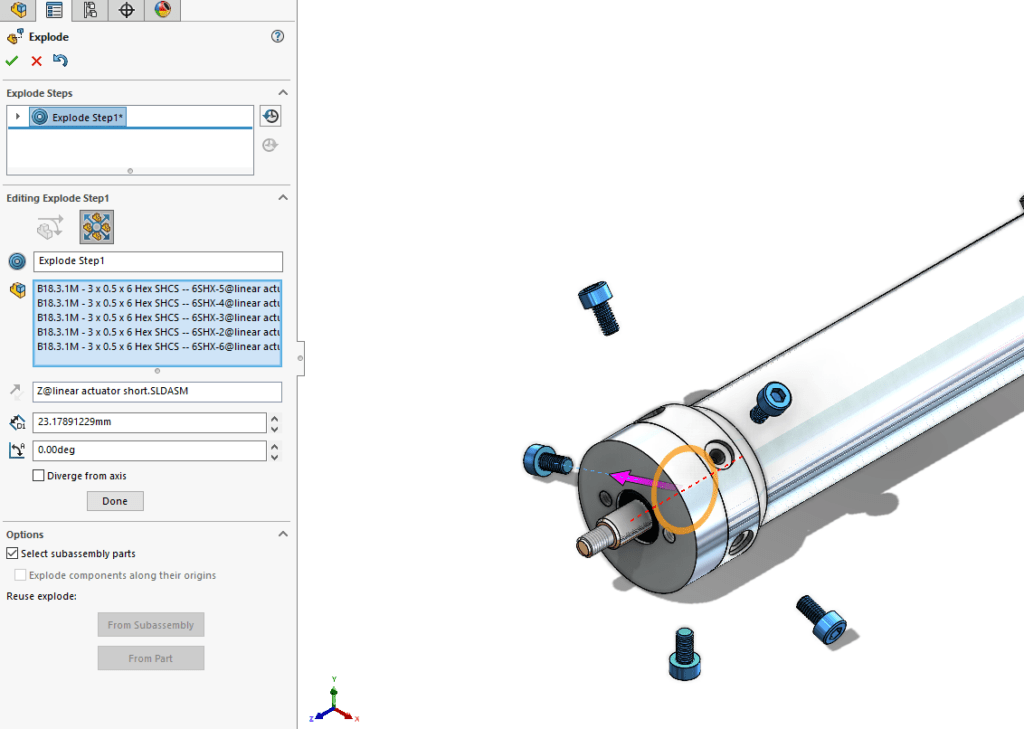This screenshot has width=1024, height=729.
Task: Click the animation/rollback clock icon beside Explode Steps
Action: pyautogui.click(x=269, y=117)
